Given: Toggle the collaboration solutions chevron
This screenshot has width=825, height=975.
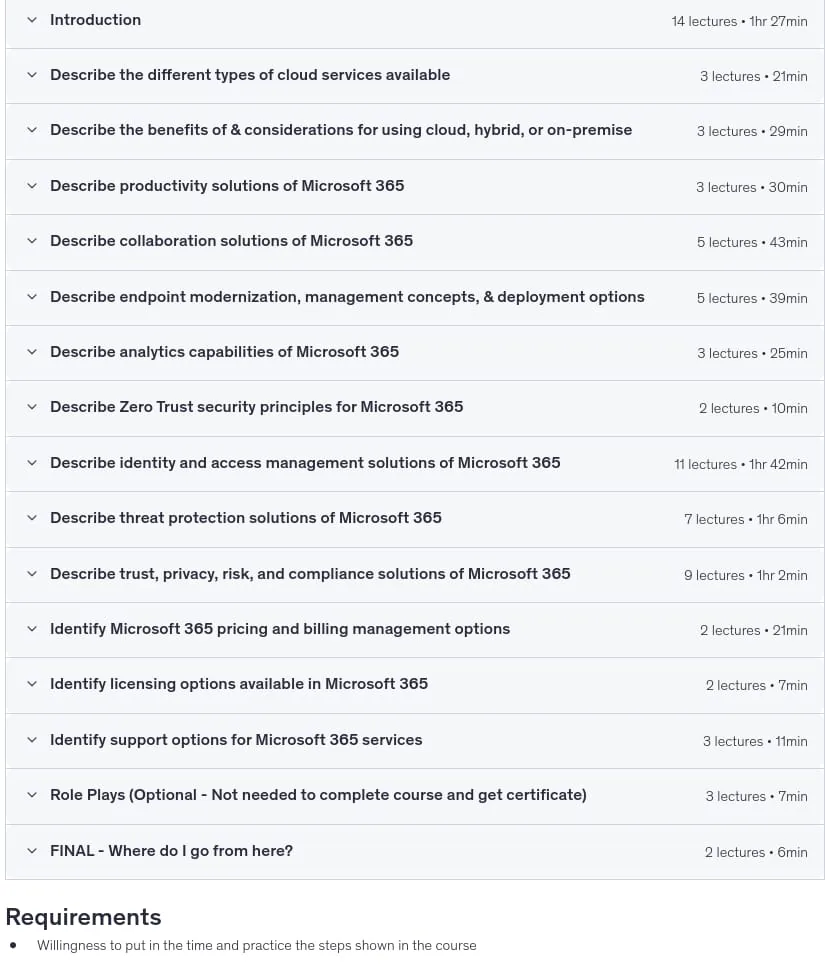Looking at the screenshot, I should [x=32, y=241].
